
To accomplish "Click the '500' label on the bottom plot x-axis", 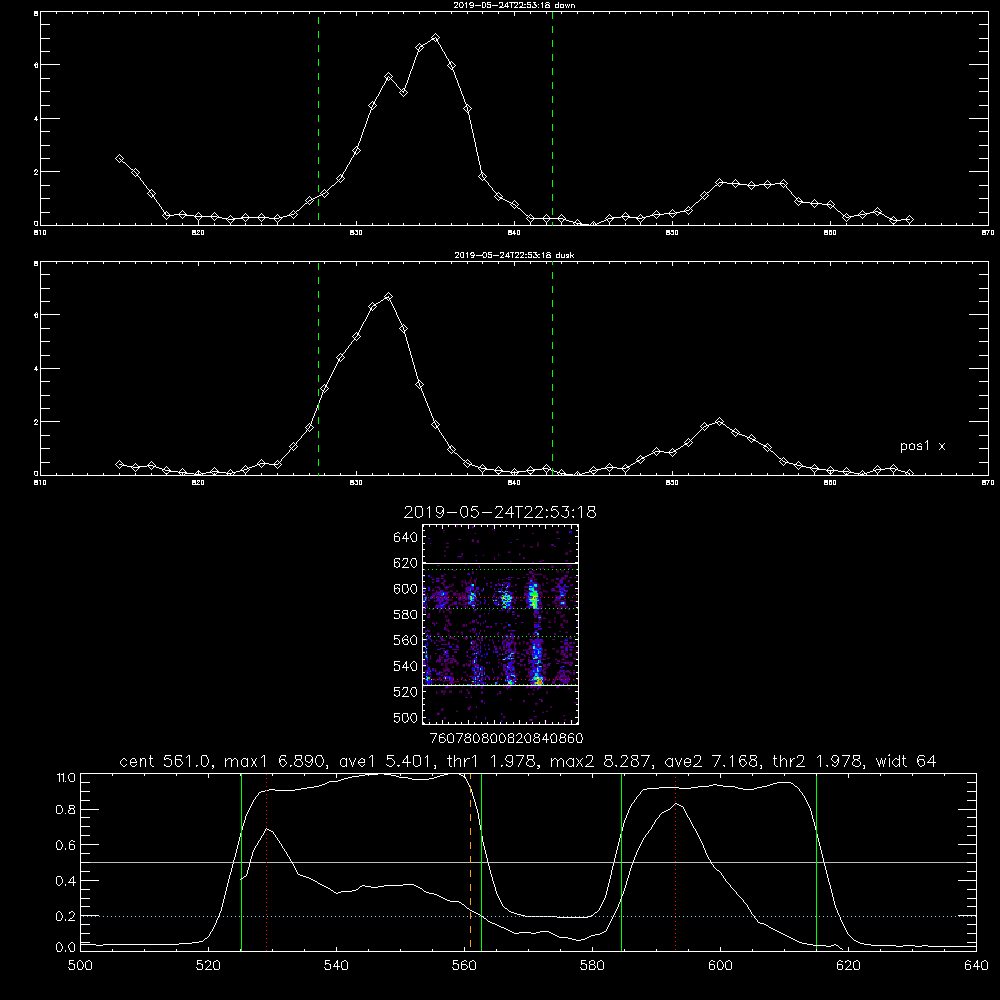I will click(80, 966).
